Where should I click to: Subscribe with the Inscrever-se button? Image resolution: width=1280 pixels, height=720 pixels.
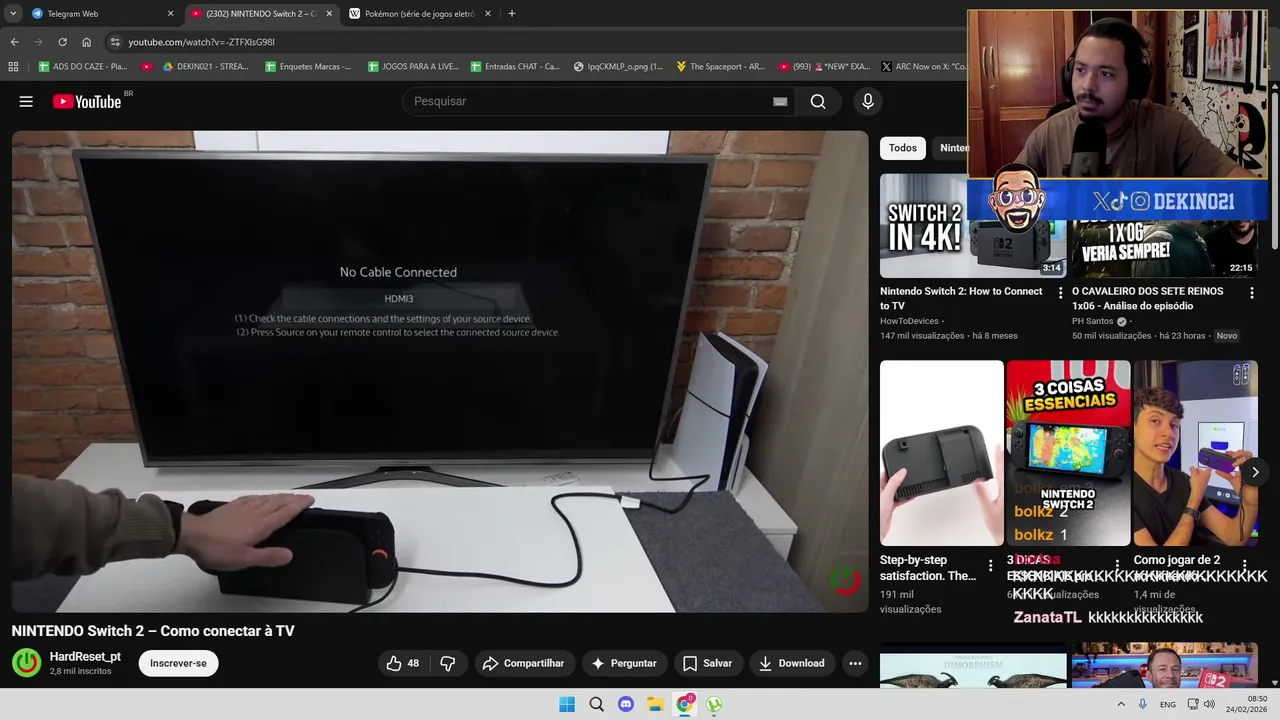tap(178, 663)
